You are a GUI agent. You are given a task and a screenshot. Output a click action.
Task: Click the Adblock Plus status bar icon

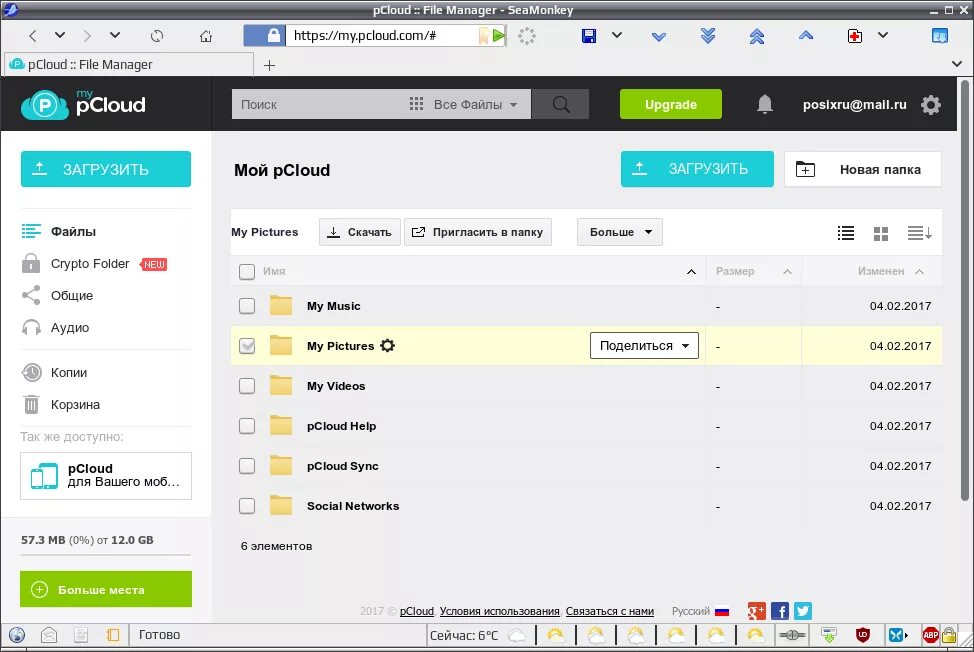tap(930, 635)
